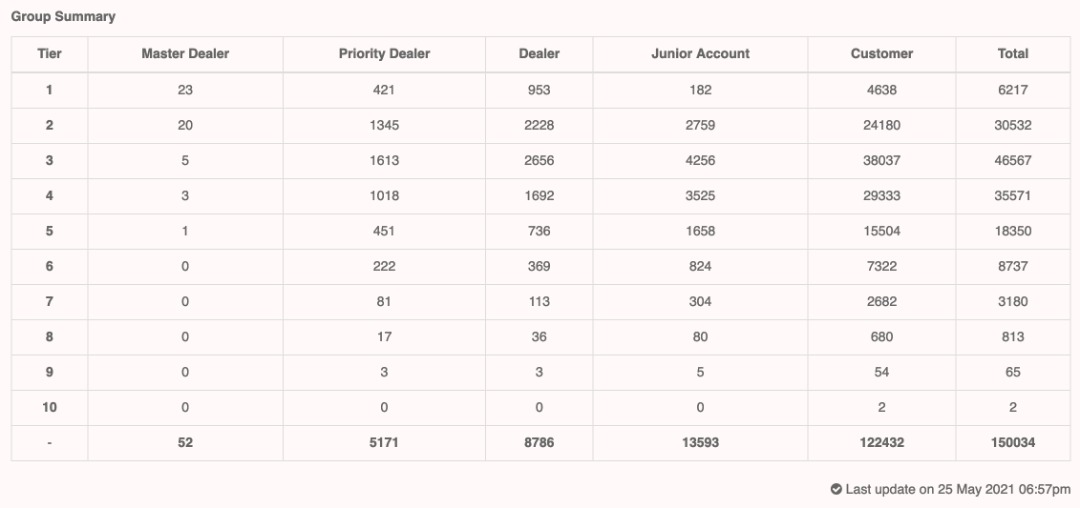This screenshot has width=1080, height=508.
Task: Click the Customer column header
Action: point(882,54)
